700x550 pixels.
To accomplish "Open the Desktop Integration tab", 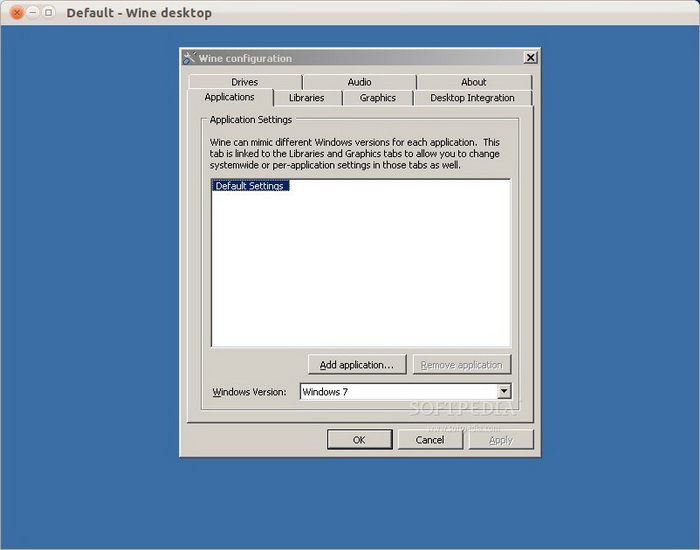I will [x=472, y=98].
